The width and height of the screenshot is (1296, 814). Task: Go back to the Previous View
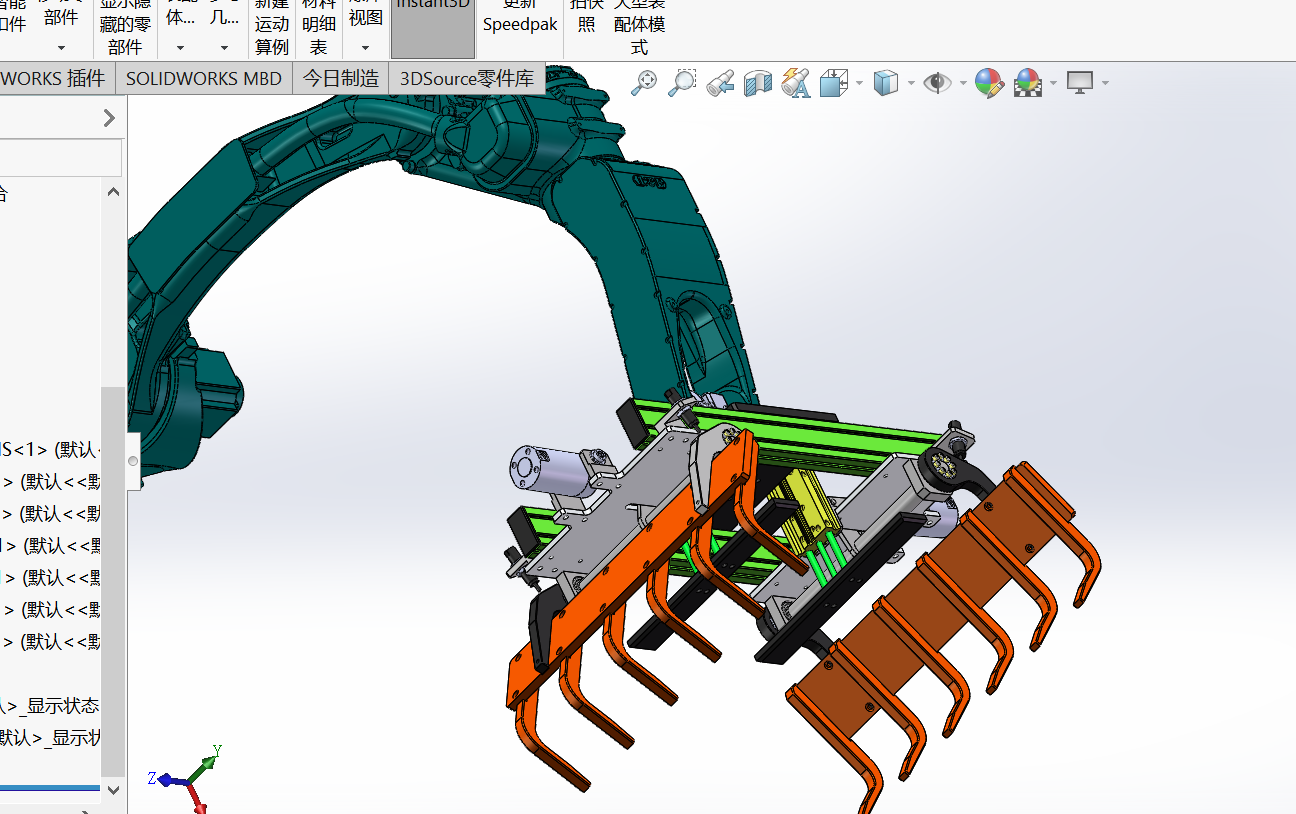tap(720, 82)
